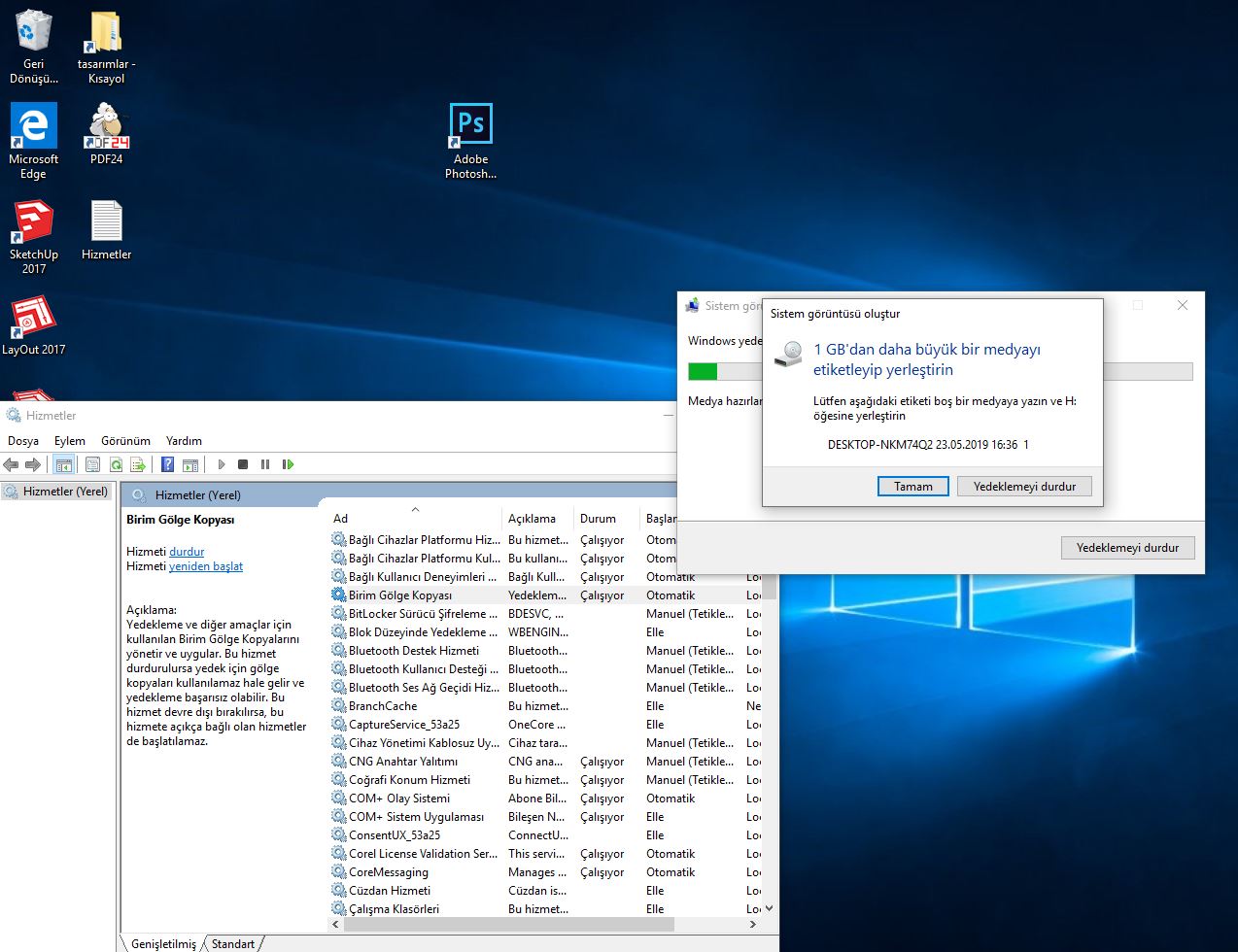Click the services list scroll down arrow

[769, 908]
